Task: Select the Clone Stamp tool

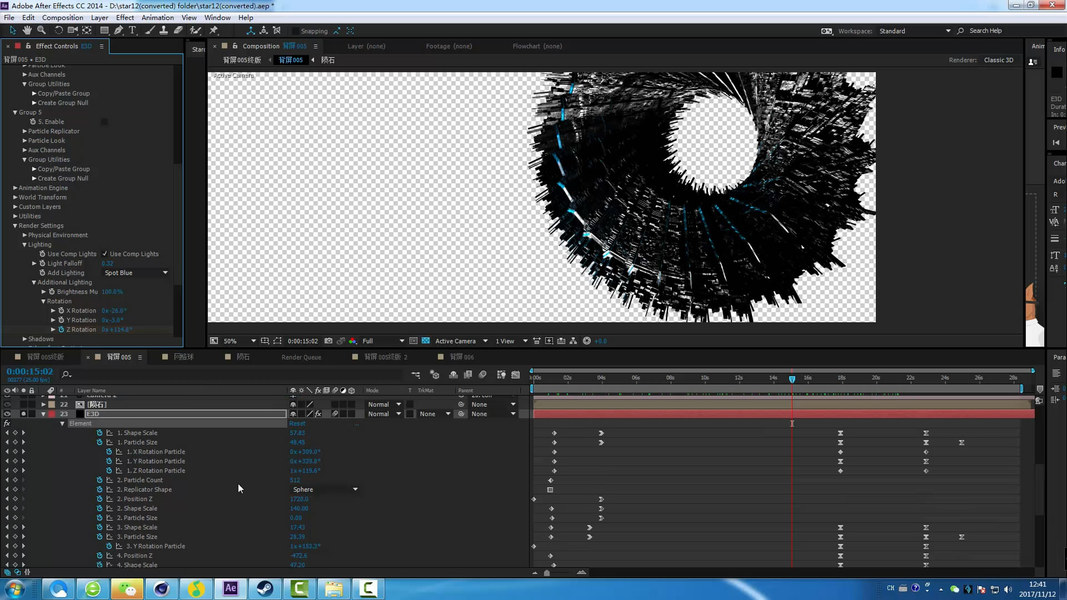Action: click(x=163, y=31)
